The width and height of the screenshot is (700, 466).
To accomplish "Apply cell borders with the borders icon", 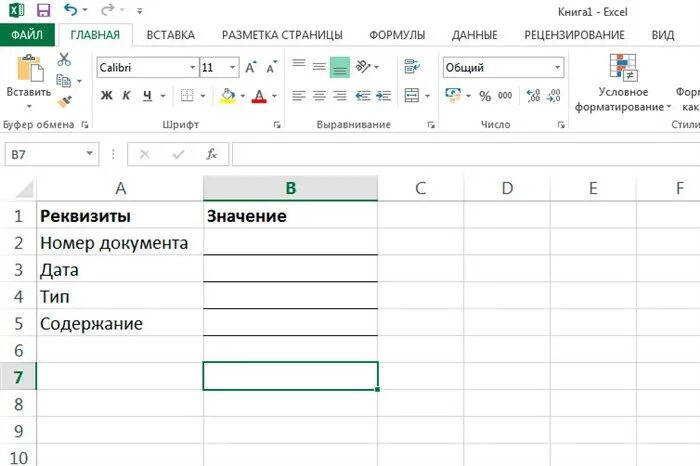I will pos(187,95).
